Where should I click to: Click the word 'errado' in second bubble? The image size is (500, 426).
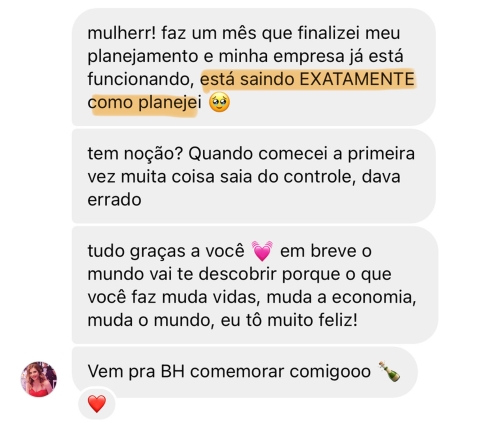(x=114, y=200)
